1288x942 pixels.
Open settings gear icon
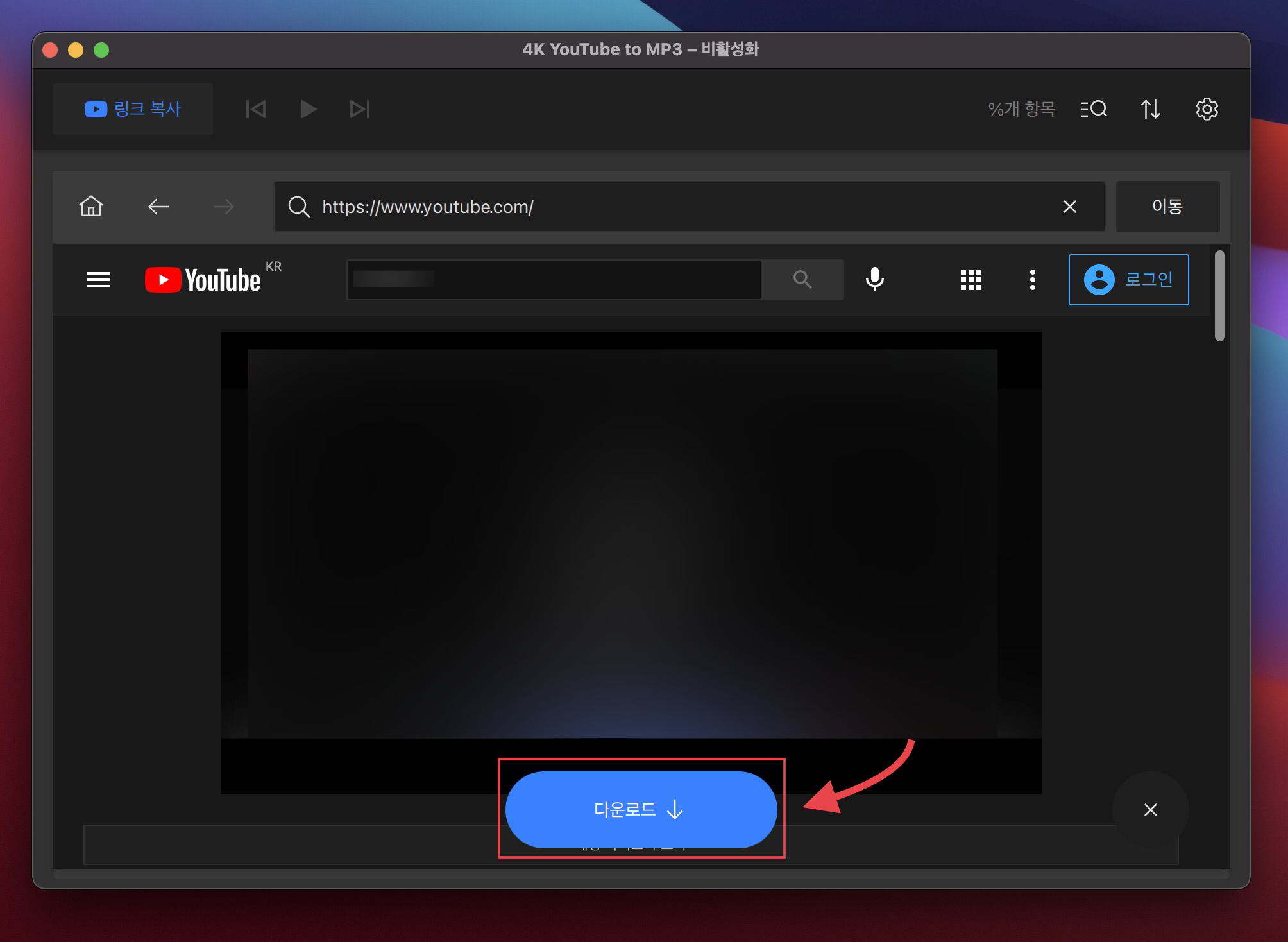point(1207,109)
